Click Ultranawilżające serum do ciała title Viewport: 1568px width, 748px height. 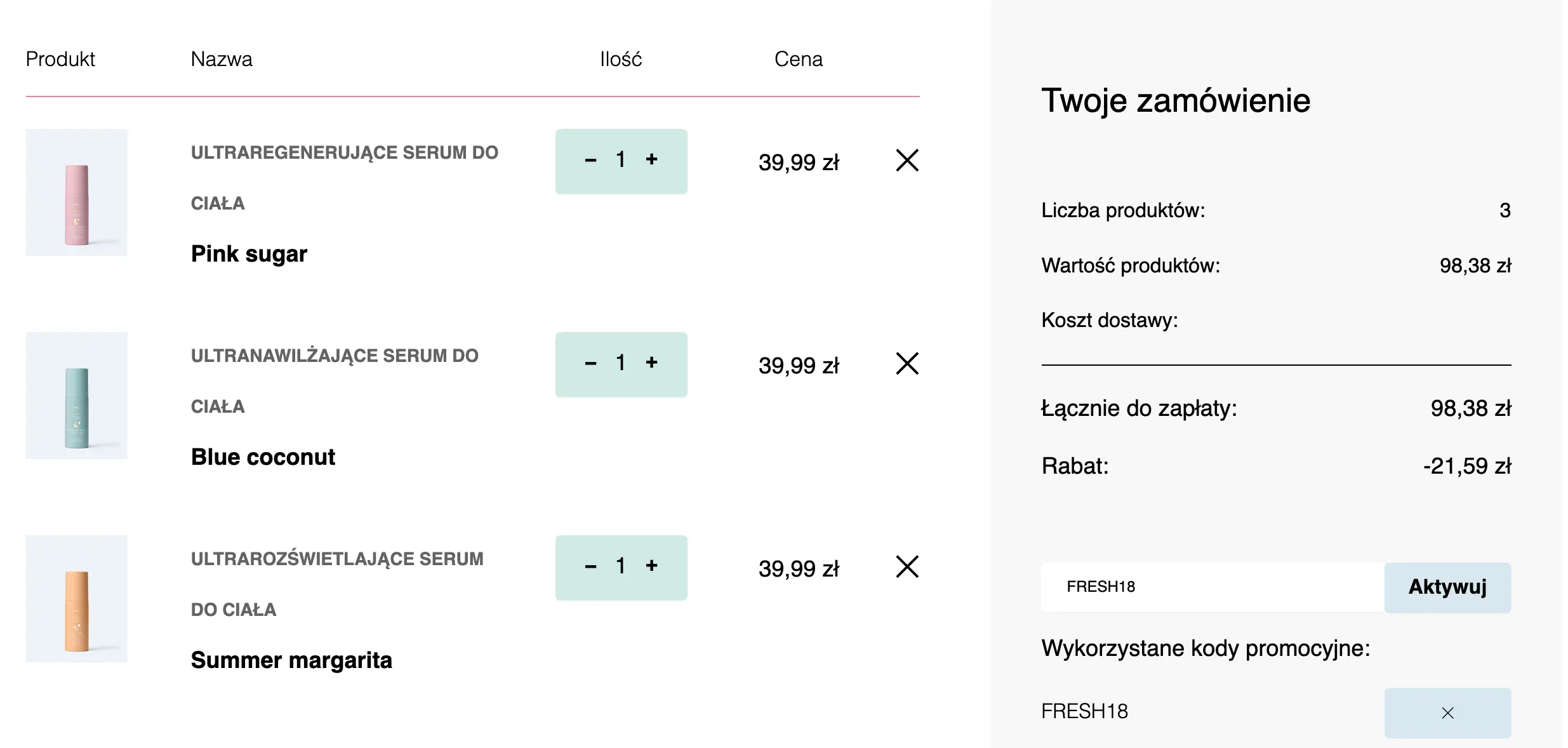click(335, 356)
